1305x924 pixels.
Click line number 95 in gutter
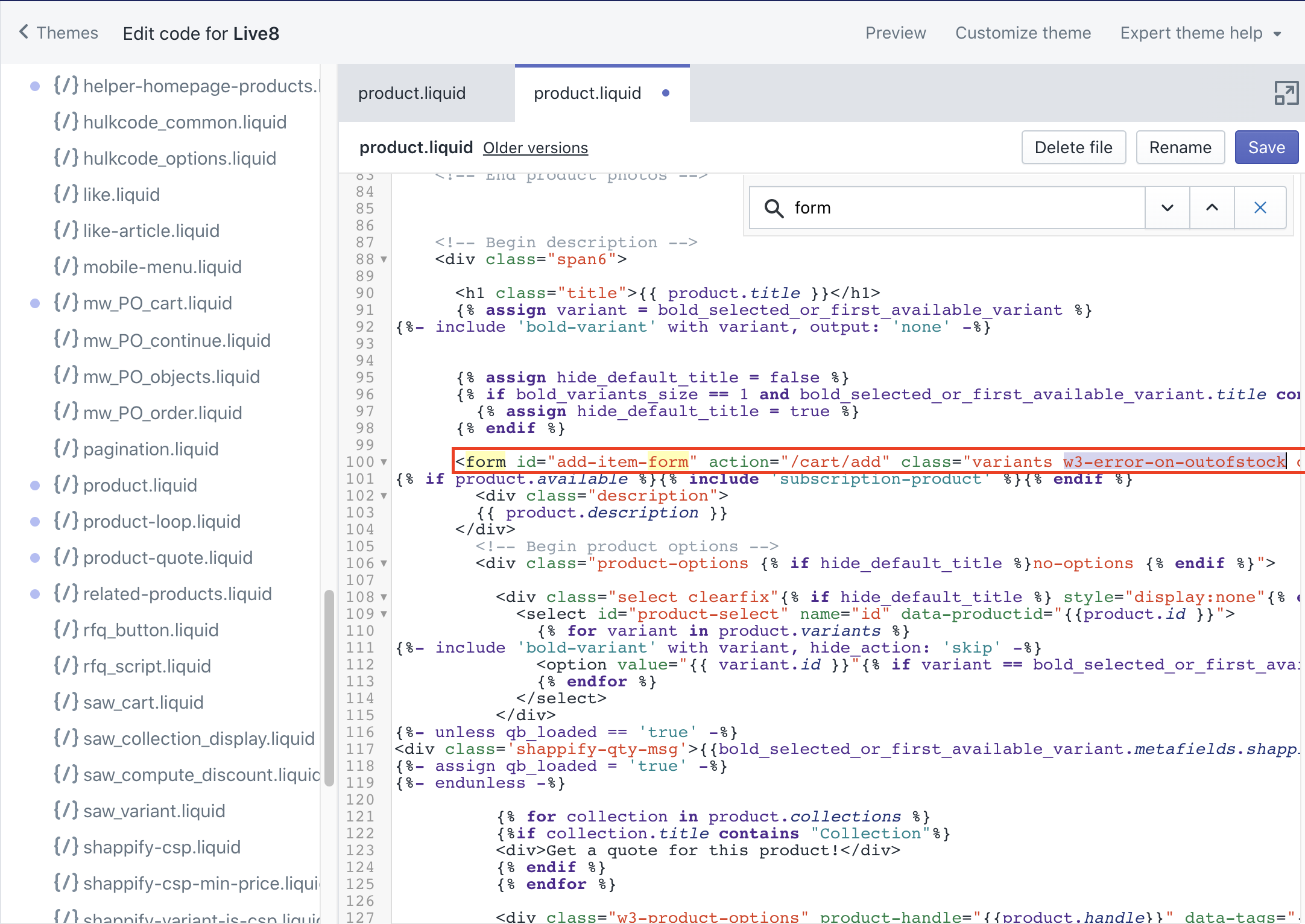(x=365, y=378)
